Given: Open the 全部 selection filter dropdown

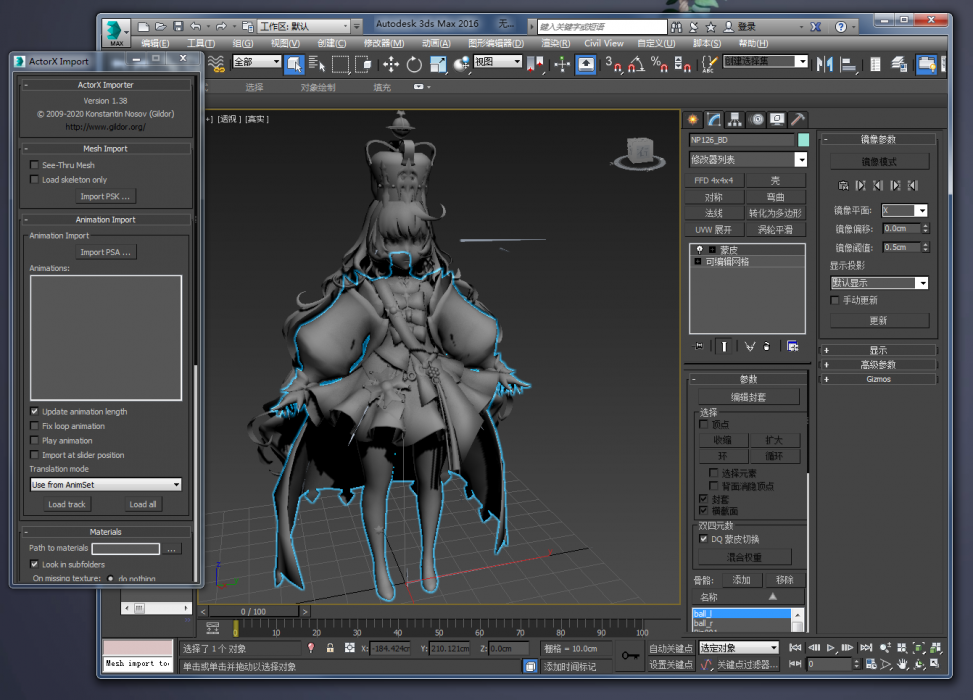Looking at the screenshot, I should click(x=257, y=61).
